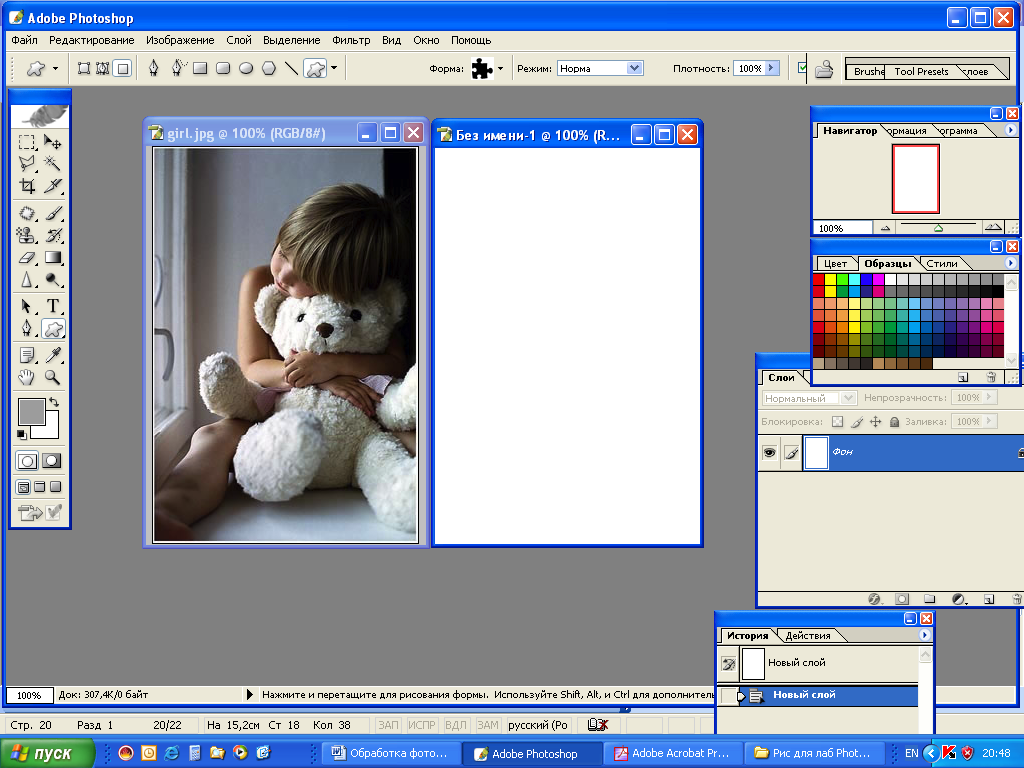
Task: Switch to the Действия tab
Action: pos(808,635)
